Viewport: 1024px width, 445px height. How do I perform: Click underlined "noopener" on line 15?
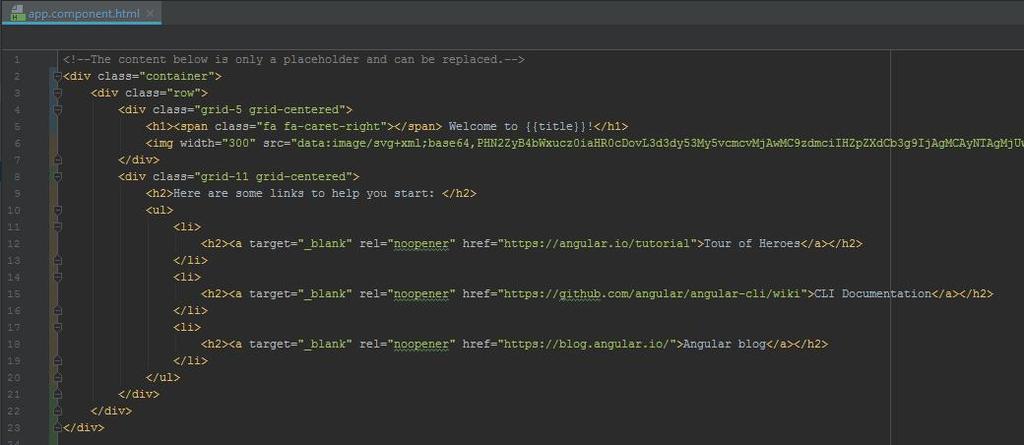point(422,293)
